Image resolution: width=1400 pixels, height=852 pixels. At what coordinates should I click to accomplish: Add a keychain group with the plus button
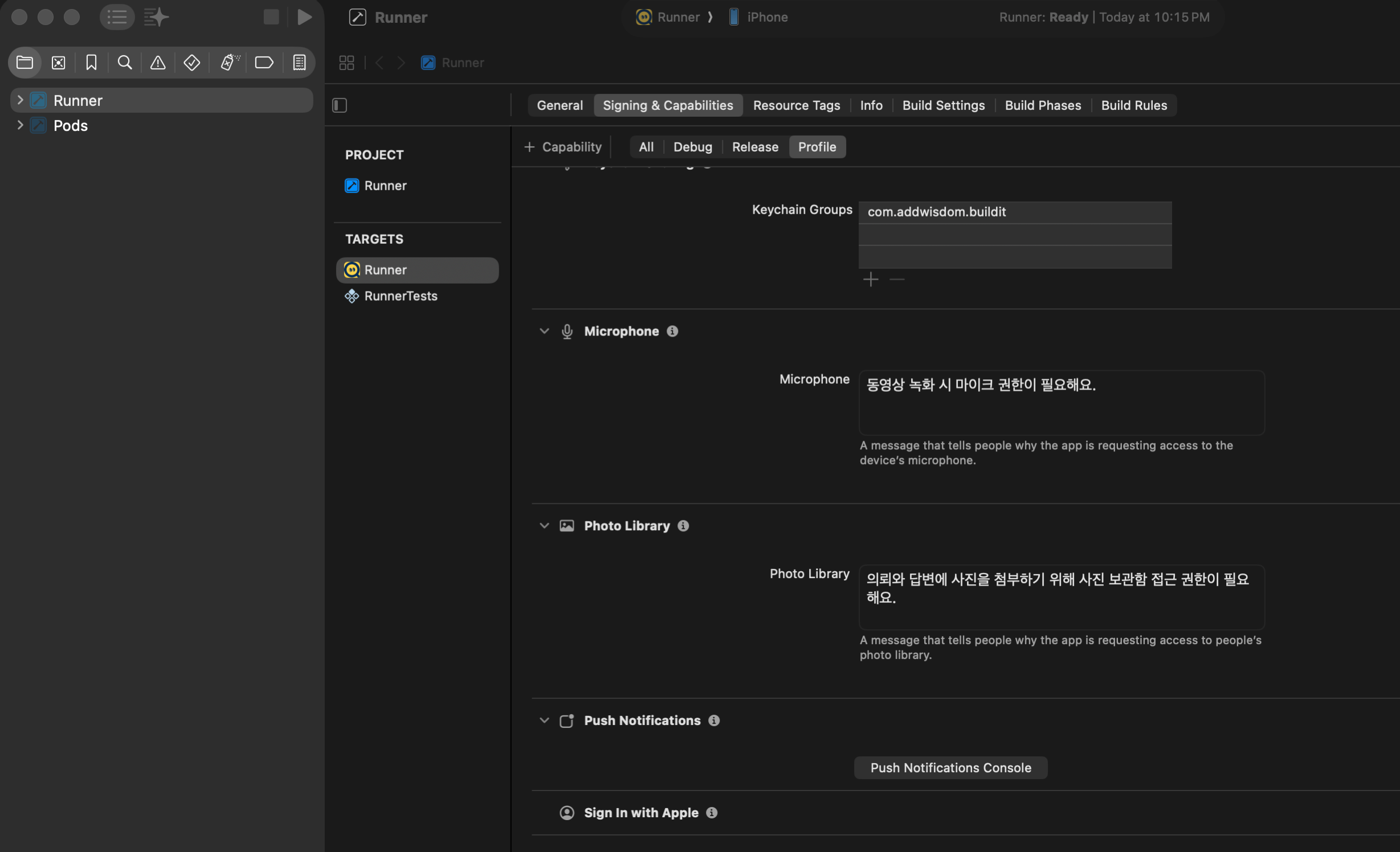pos(871,280)
